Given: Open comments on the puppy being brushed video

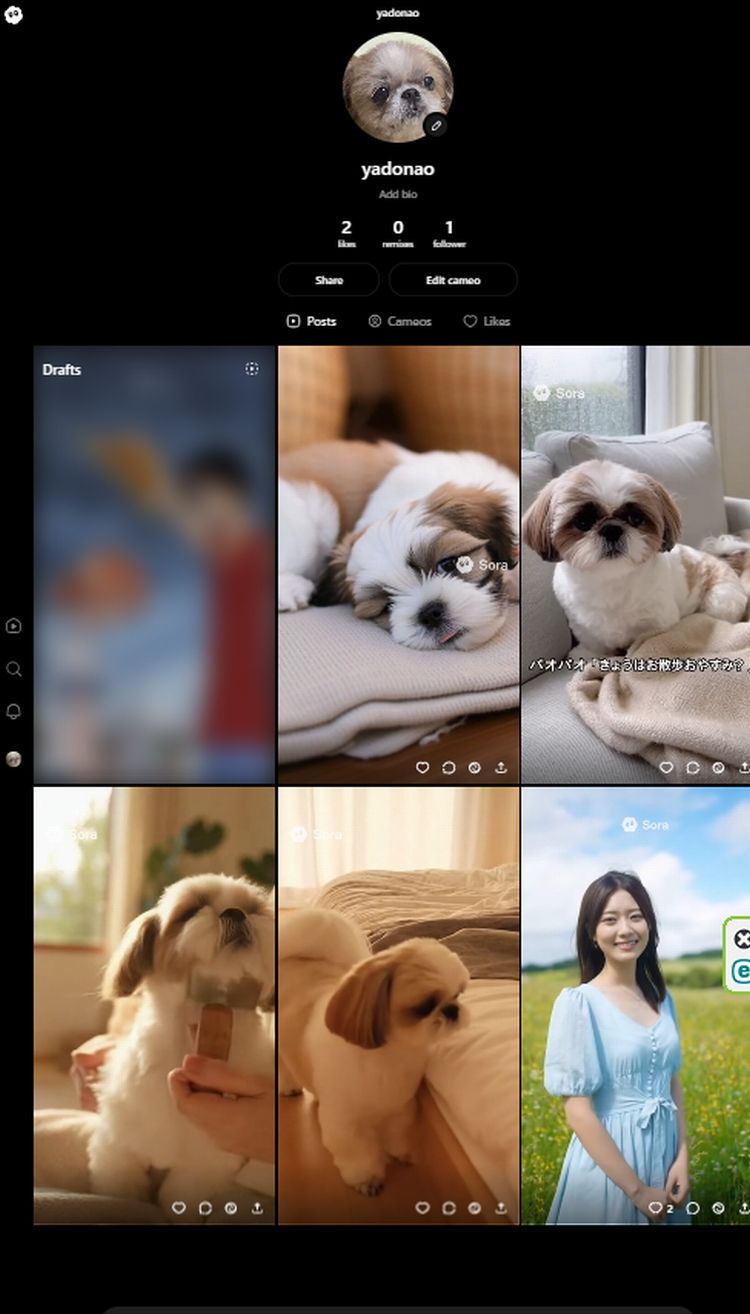Looking at the screenshot, I should (x=205, y=1208).
